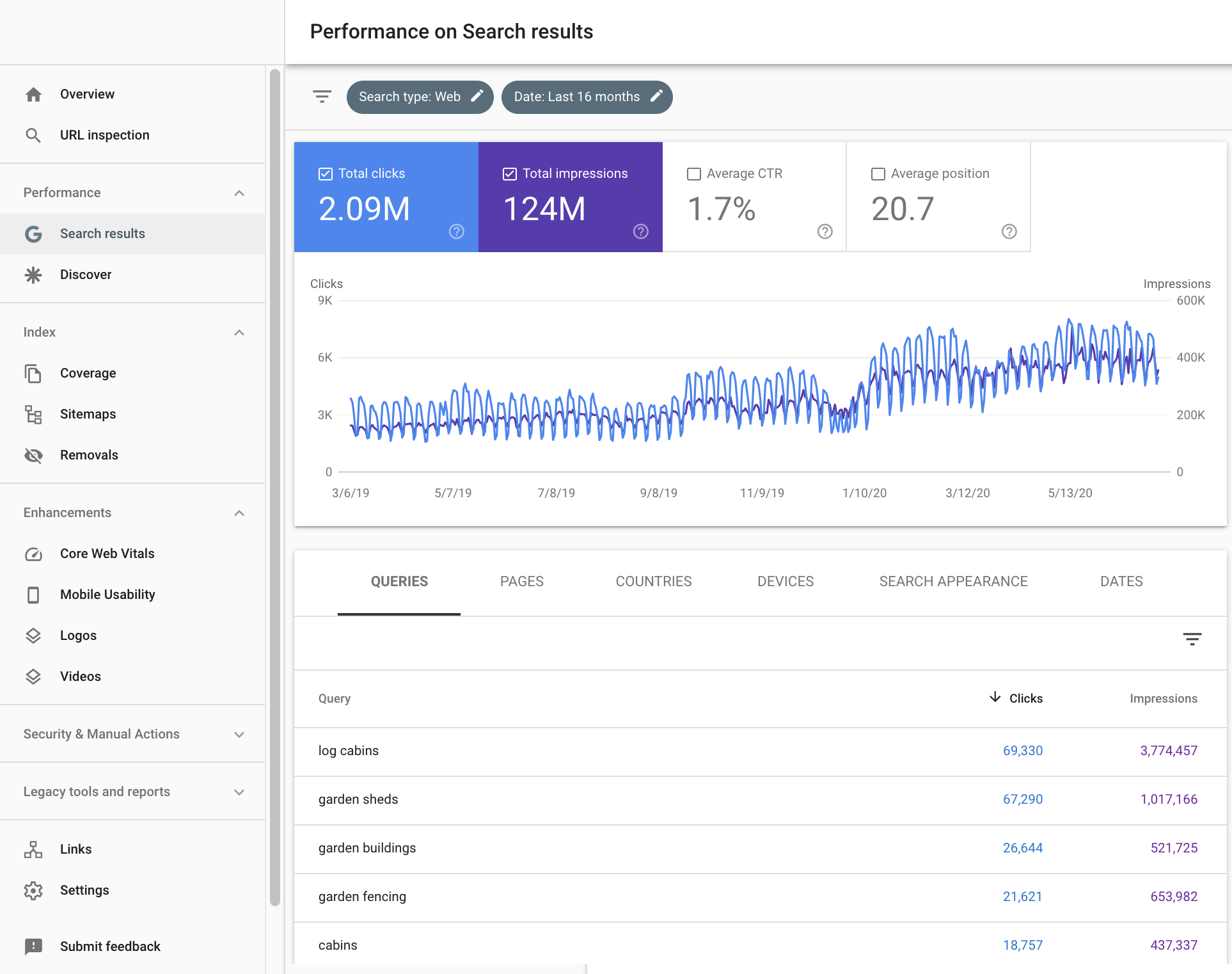1232x974 pixels.
Task: Open the URL inspection tool
Action: tap(104, 134)
